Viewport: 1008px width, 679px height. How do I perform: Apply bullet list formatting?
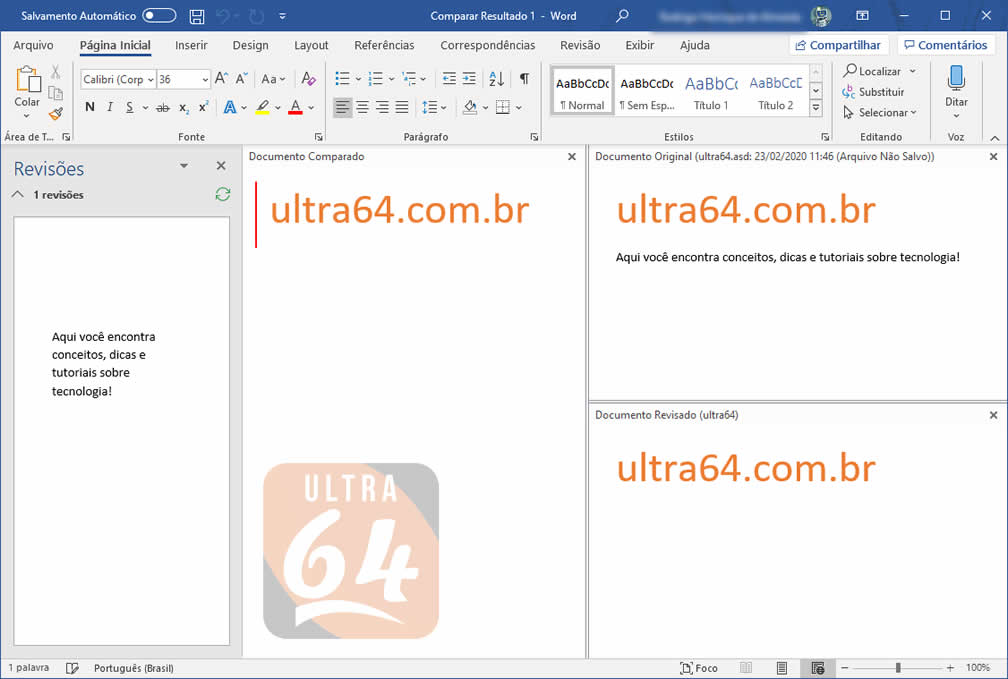[343, 79]
